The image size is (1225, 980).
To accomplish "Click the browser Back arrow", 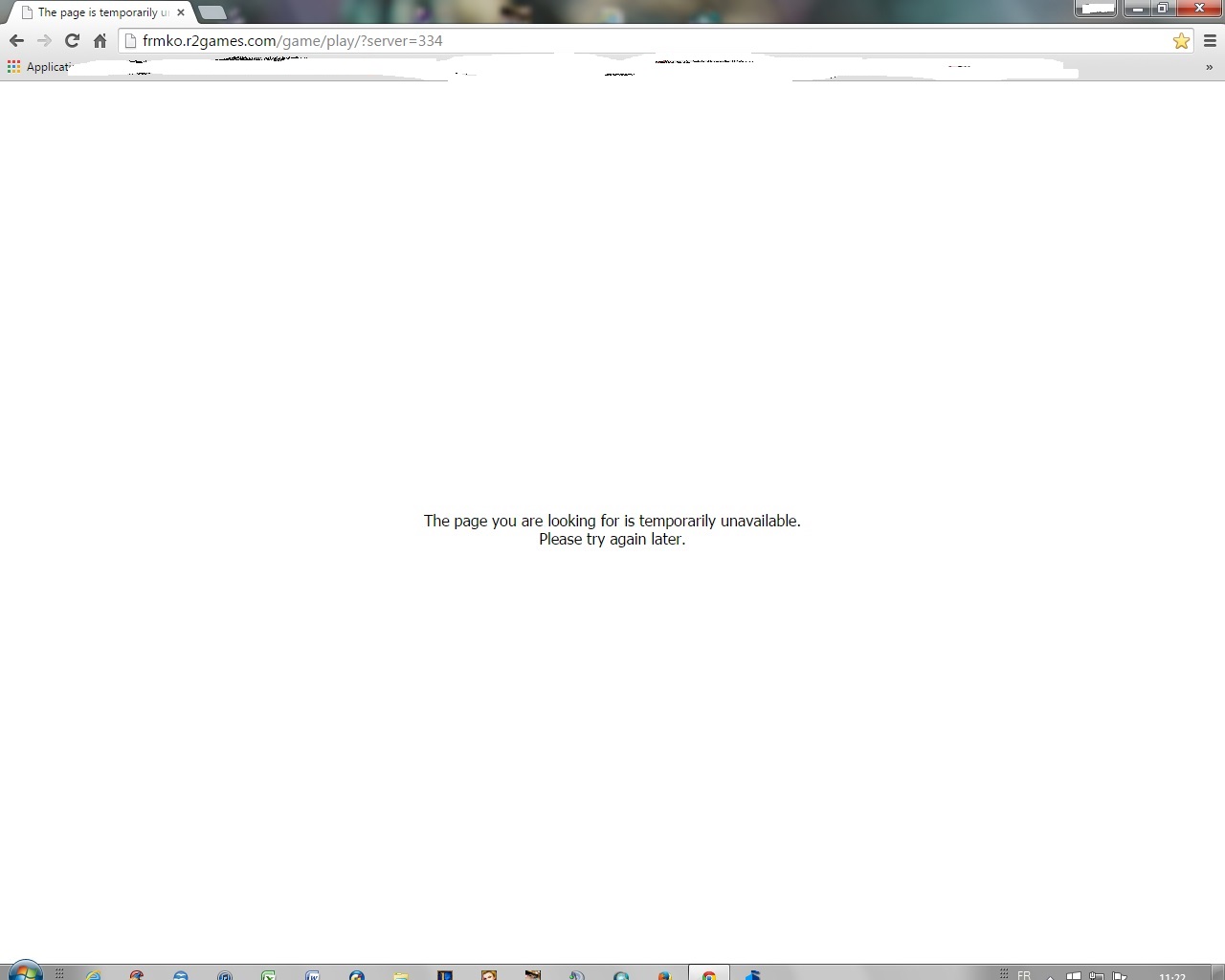I will pos(16,40).
